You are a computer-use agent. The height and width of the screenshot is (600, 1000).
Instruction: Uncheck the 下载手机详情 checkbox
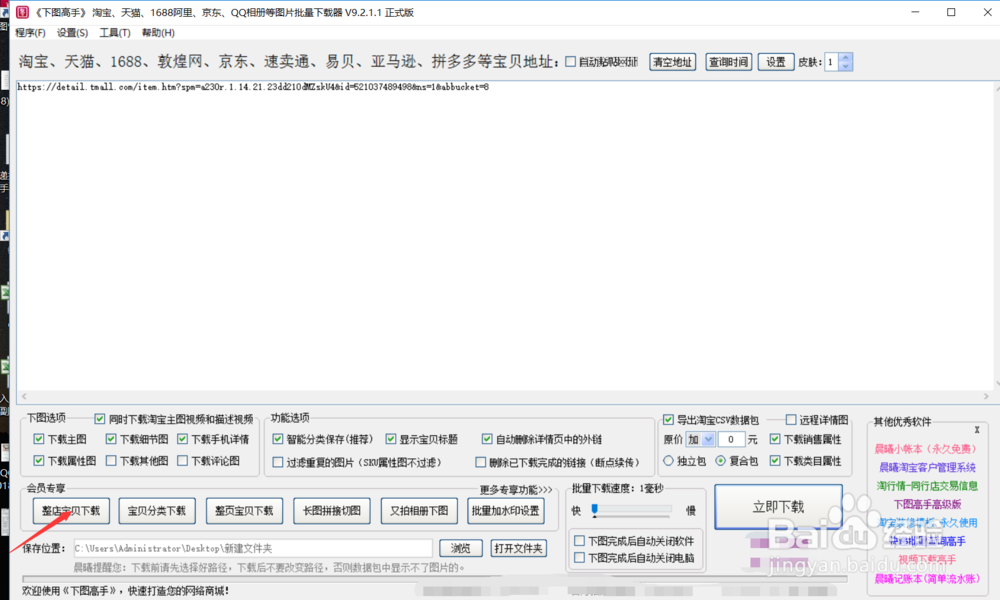point(182,439)
